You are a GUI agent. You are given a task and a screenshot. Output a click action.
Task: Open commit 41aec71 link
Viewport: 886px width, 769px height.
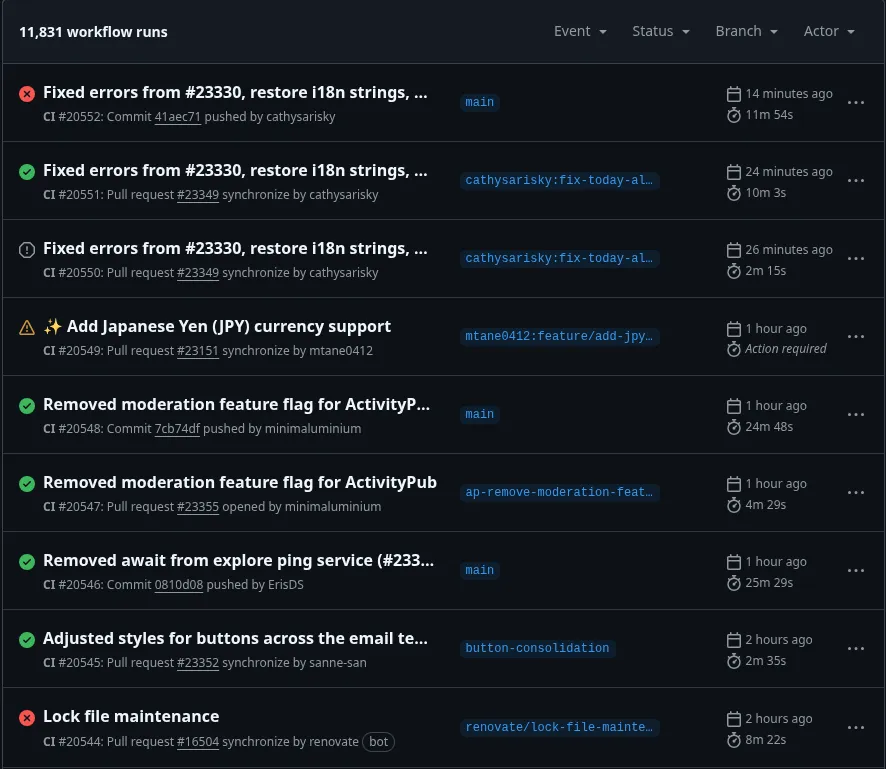coord(178,117)
